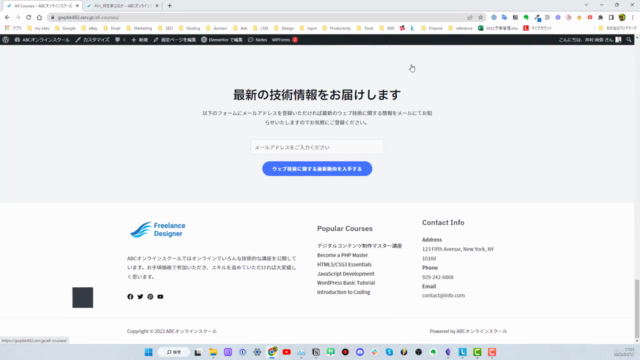The image size is (640, 360).
Task: Click the admin bar search magnifier
Action: [629, 40]
